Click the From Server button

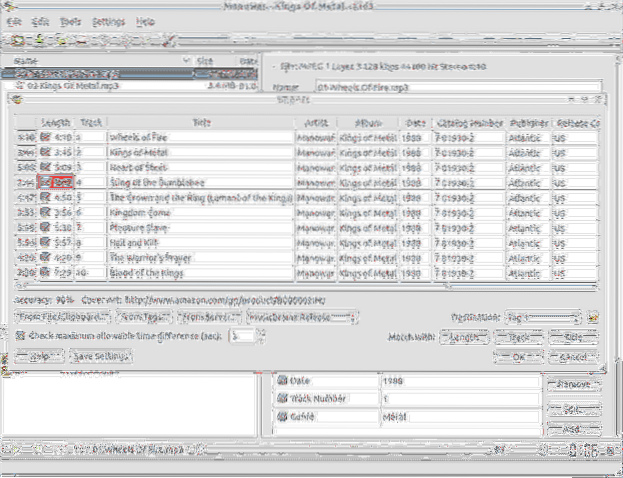pyautogui.click(x=209, y=317)
